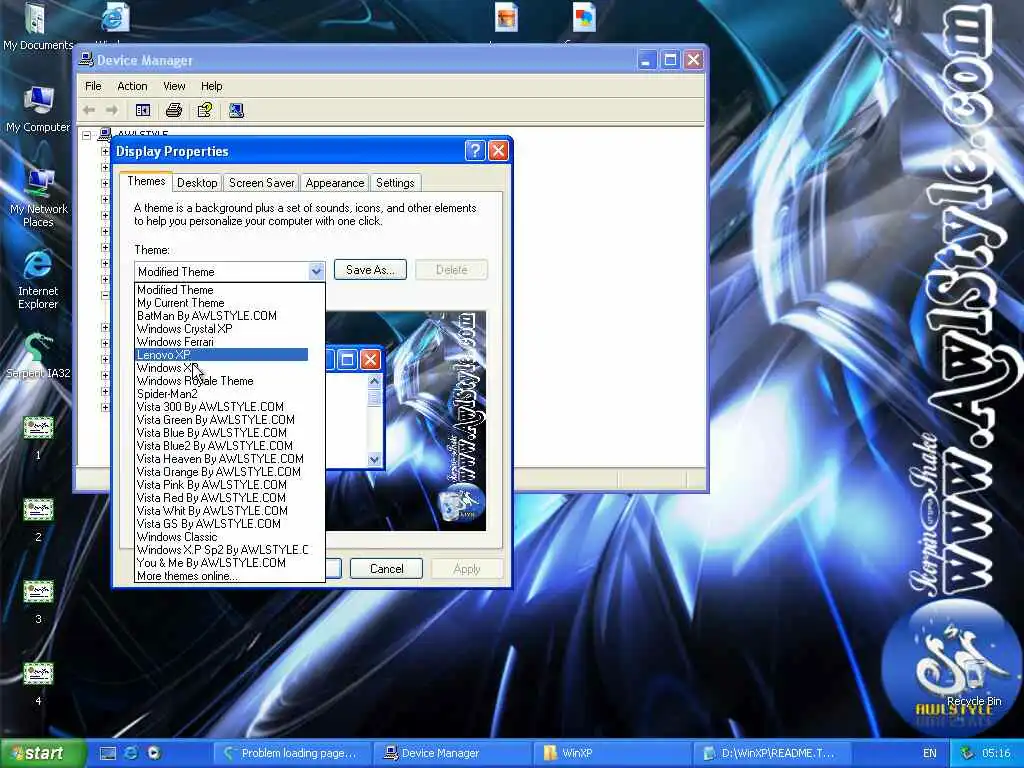Switch to Problem loading page taskbar button
Image resolution: width=1024 pixels, height=768 pixels.
click(293, 753)
